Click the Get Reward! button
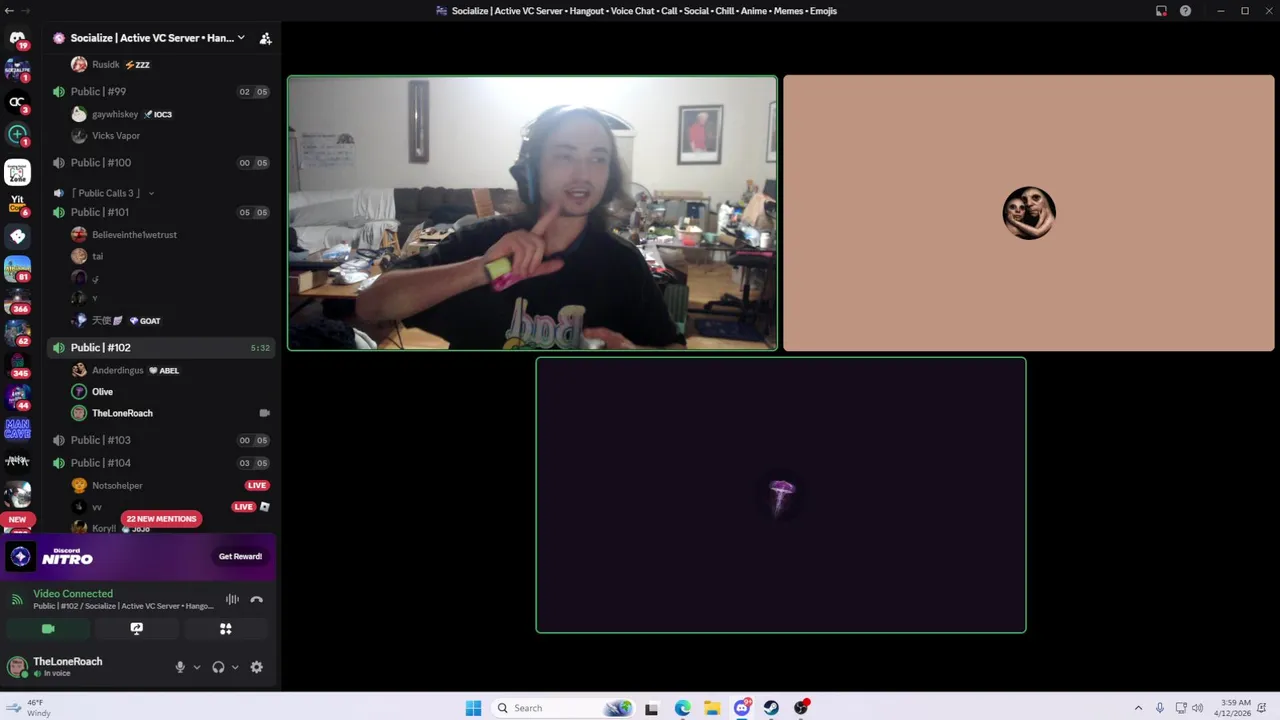This screenshot has width=1280, height=720. pyautogui.click(x=240, y=557)
